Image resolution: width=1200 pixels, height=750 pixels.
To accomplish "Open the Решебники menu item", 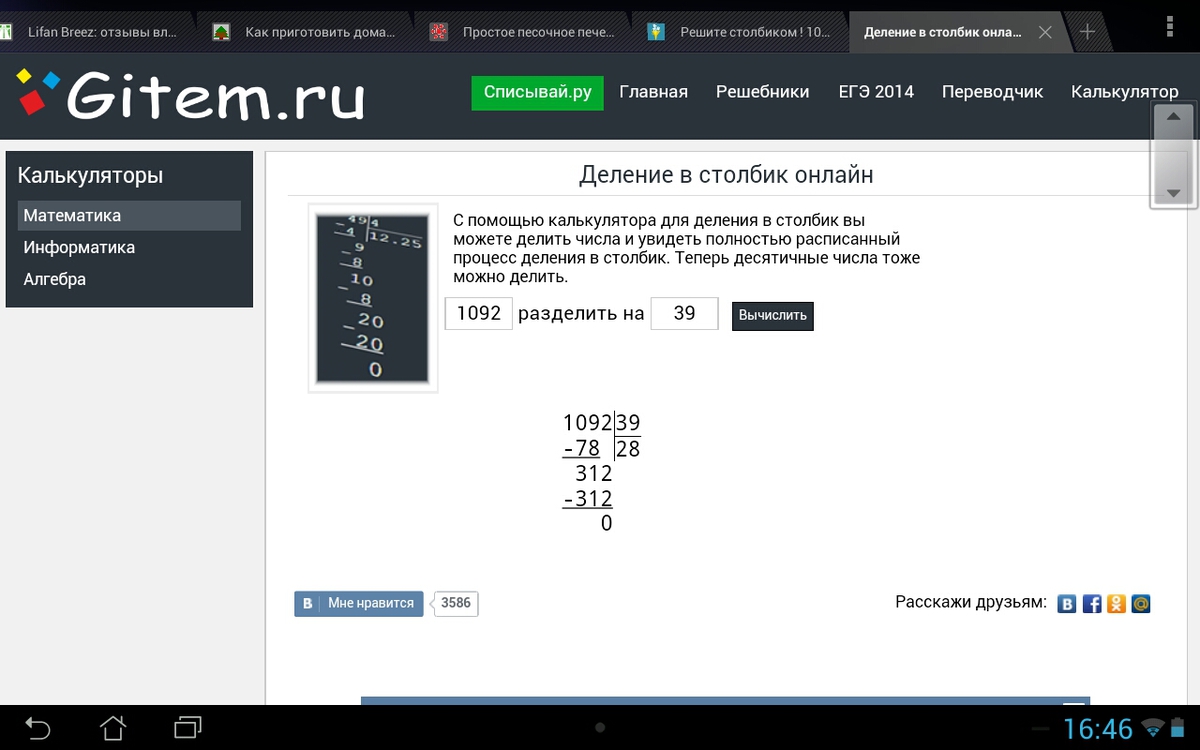I will (762, 92).
